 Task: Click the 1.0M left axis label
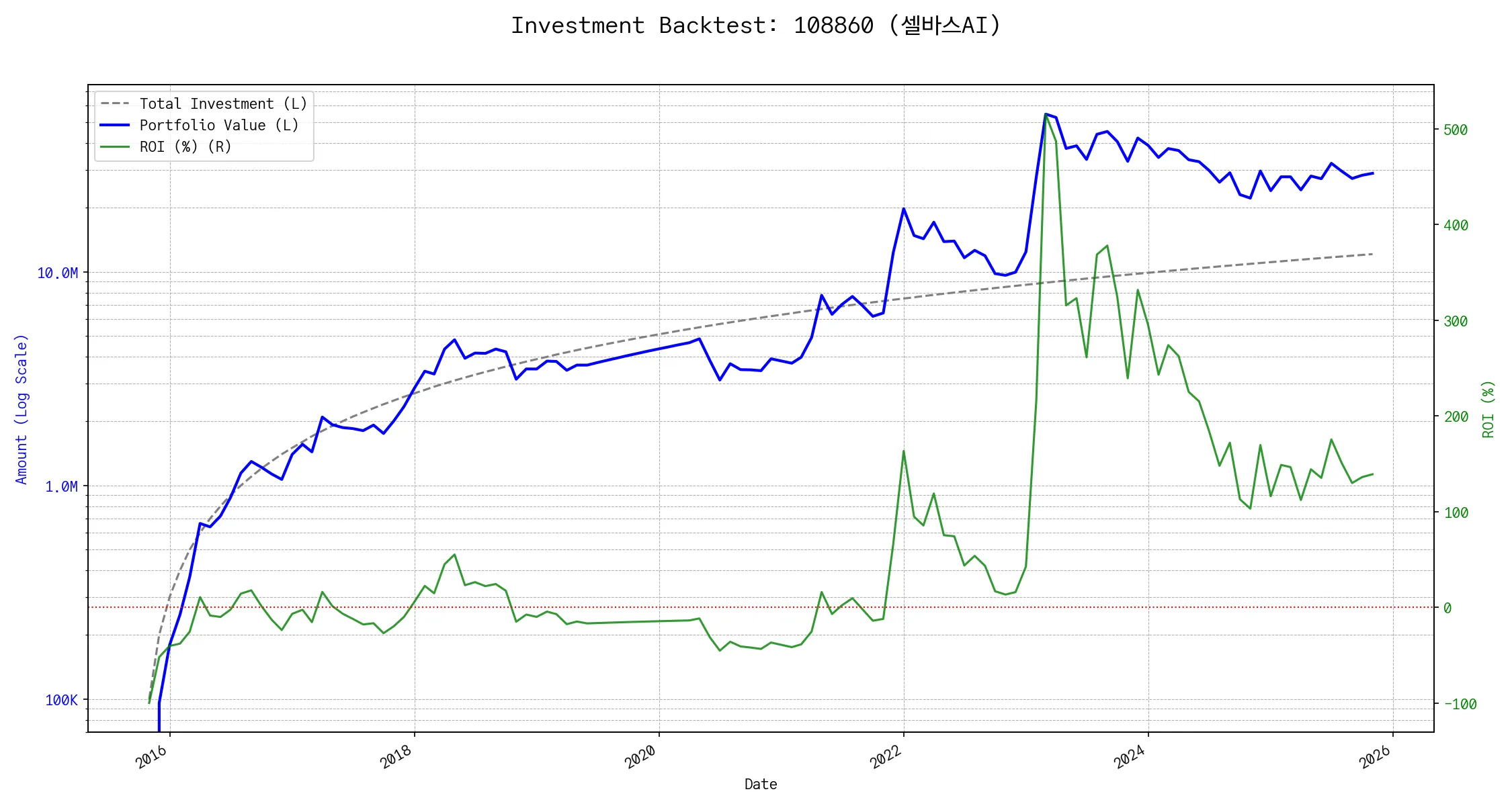click(x=62, y=487)
